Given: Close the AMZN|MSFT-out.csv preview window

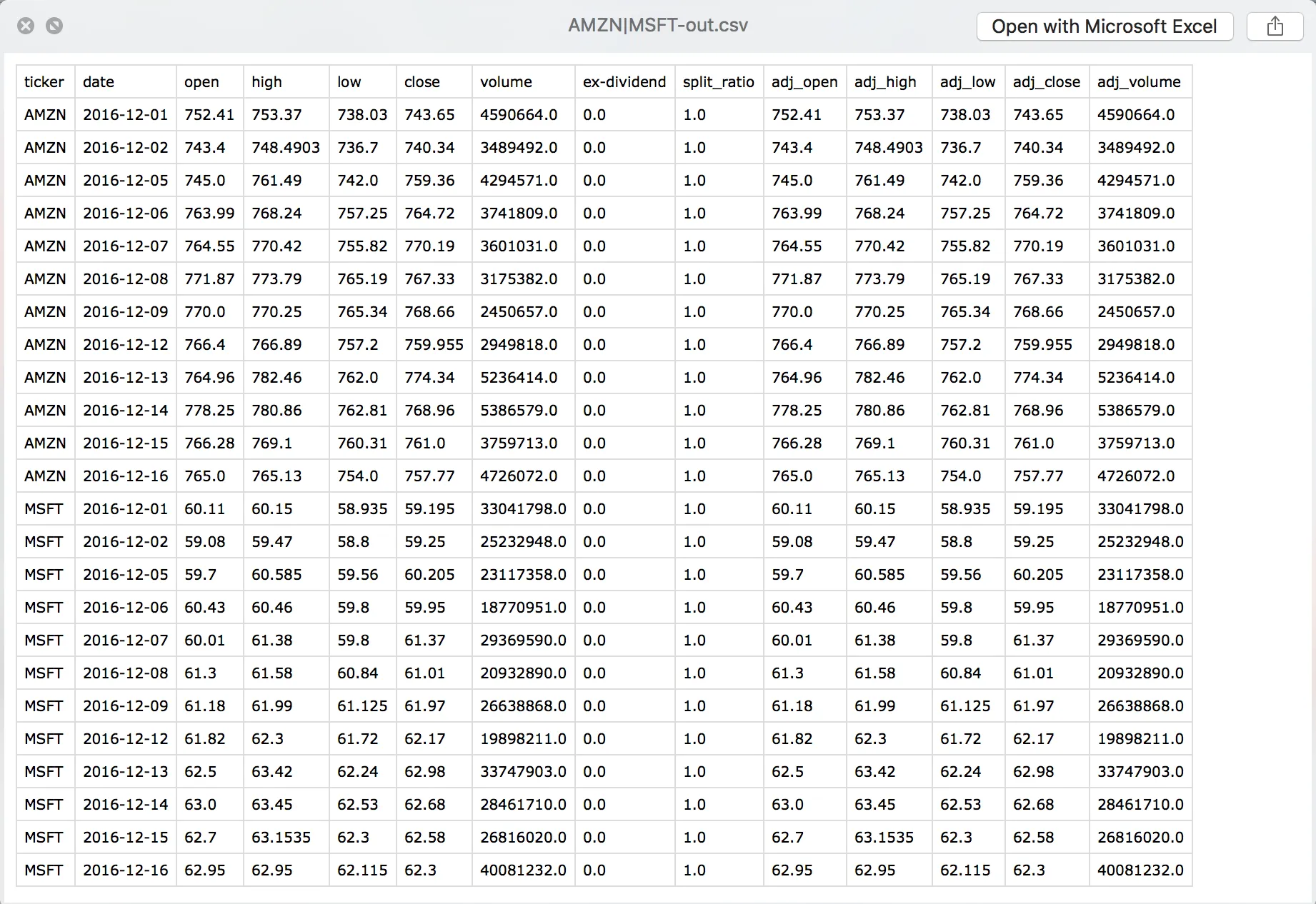Looking at the screenshot, I should (26, 26).
